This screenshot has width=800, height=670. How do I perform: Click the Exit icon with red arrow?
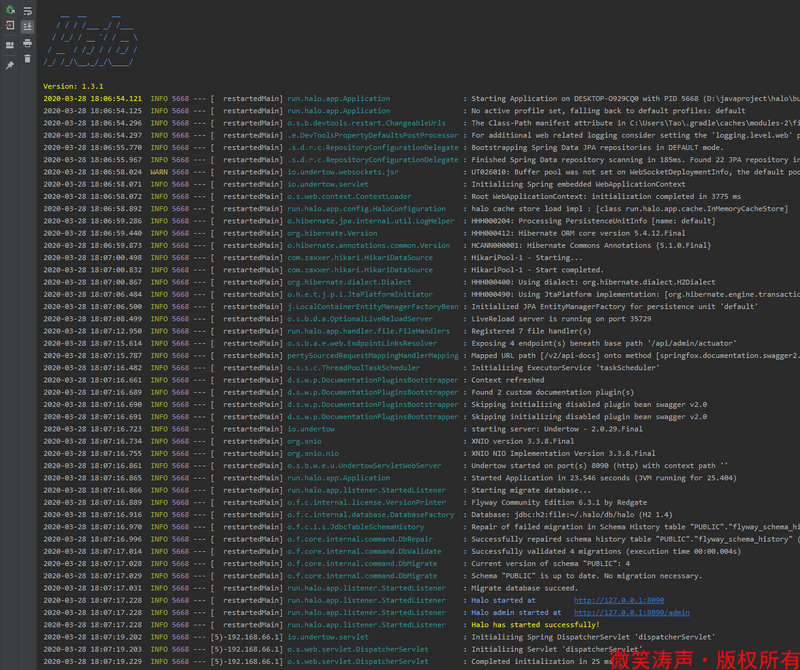(10, 26)
